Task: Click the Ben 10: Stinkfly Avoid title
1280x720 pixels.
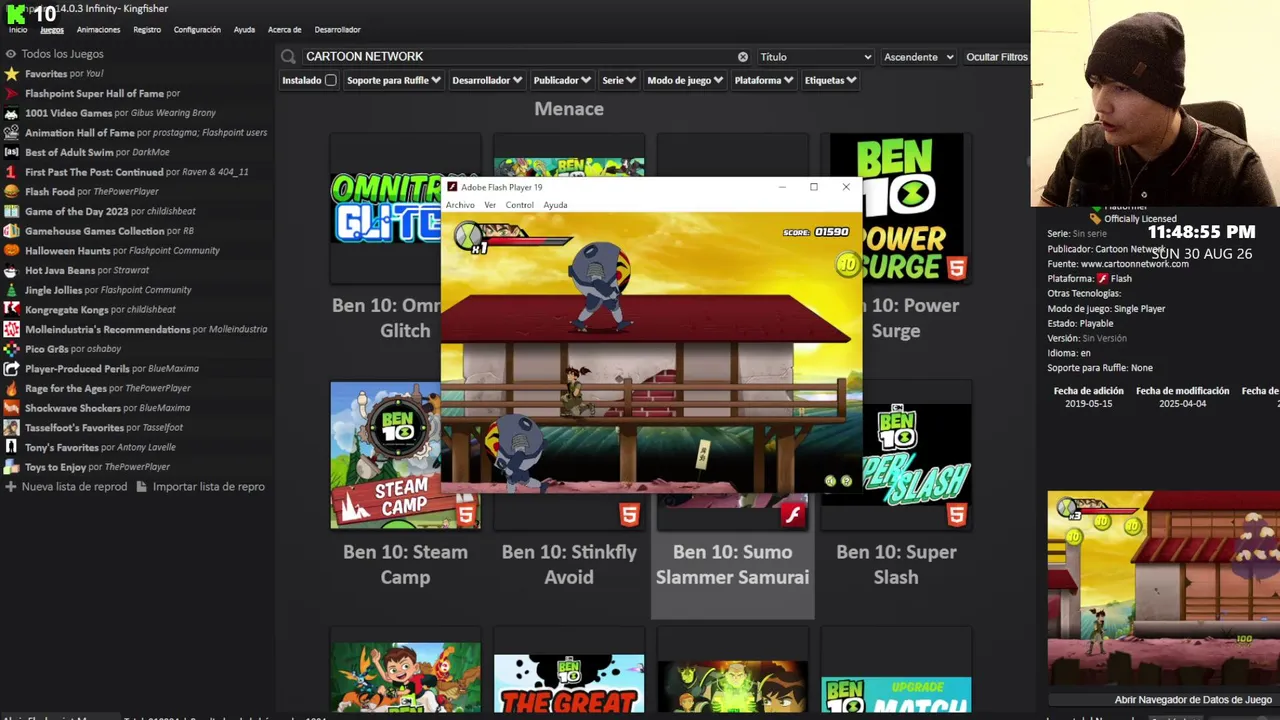Action: click(569, 565)
